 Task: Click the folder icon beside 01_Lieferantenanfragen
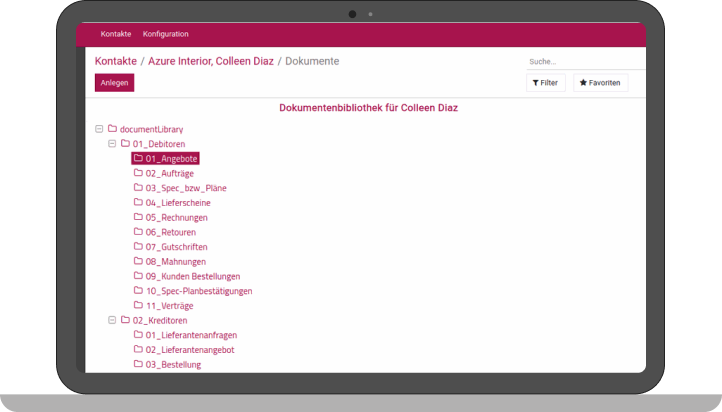[x=138, y=335]
